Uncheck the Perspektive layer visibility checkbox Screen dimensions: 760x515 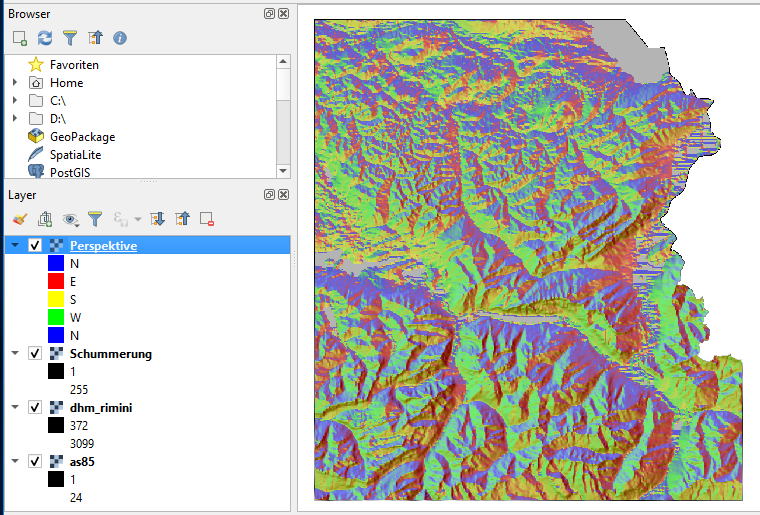pos(35,246)
